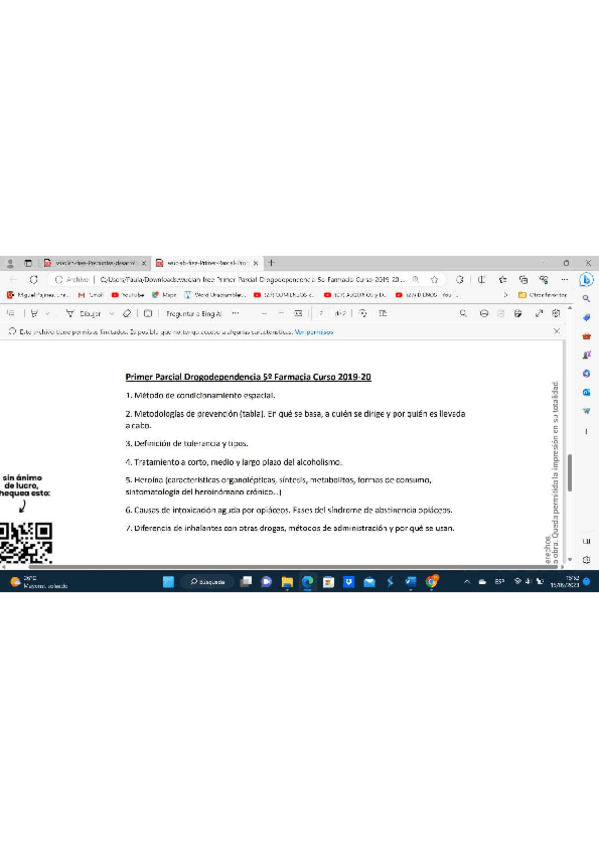Open the browser extensions icon
The height and width of the screenshot is (848, 599).
(460, 280)
